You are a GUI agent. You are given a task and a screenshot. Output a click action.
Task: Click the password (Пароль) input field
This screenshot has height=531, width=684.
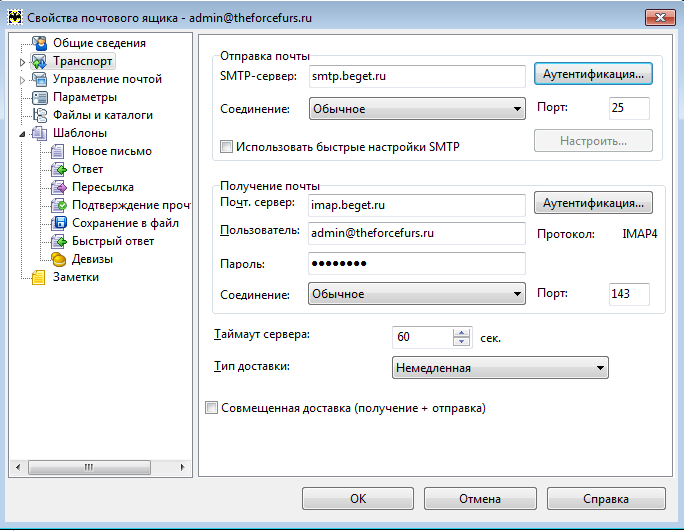coord(415,263)
